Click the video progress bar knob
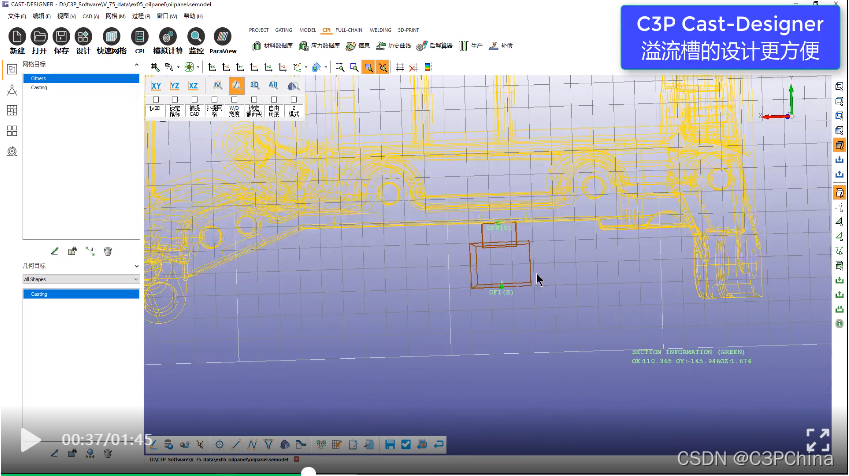Viewport: 849px width, 476px height. tap(308, 473)
